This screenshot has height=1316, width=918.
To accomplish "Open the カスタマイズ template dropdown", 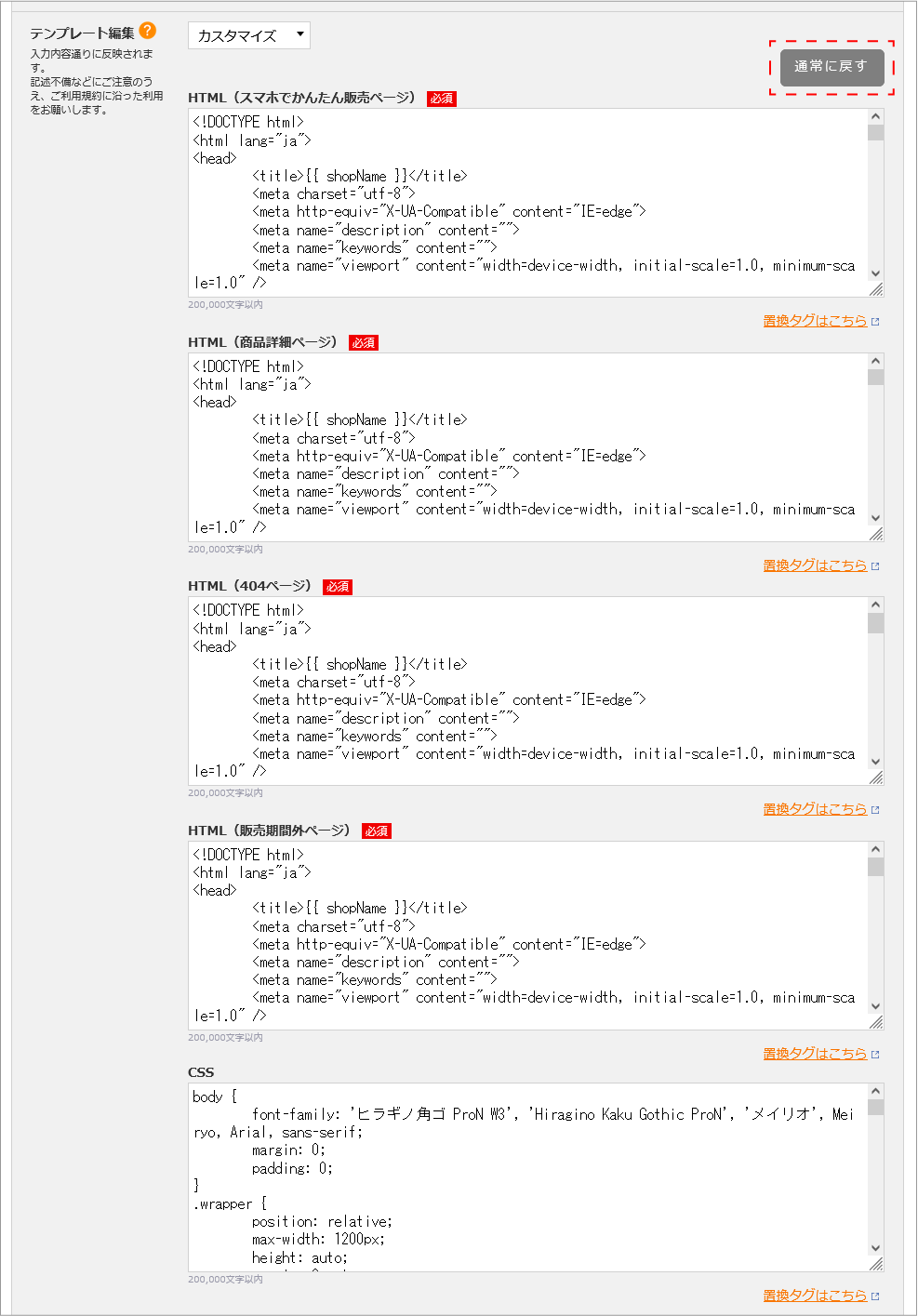I will click(x=248, y=35).
